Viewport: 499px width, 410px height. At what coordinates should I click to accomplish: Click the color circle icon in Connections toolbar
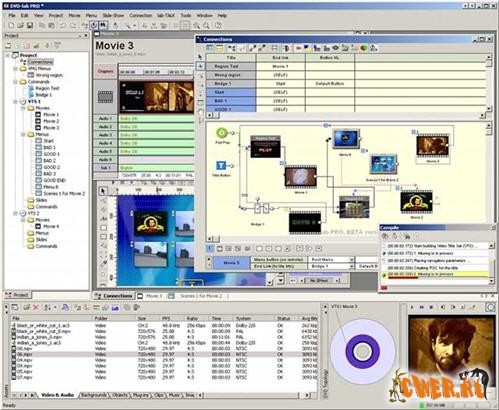(364, 48)
